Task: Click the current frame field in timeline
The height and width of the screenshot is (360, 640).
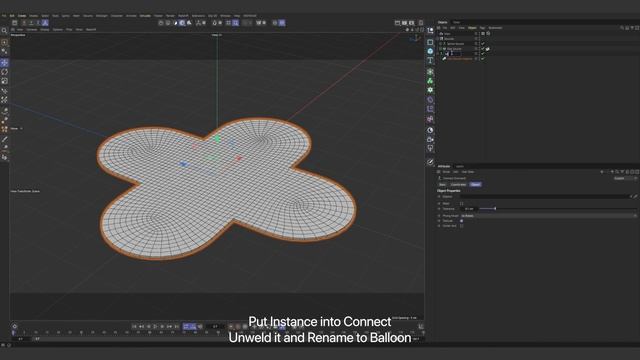Action: [215, 327]
